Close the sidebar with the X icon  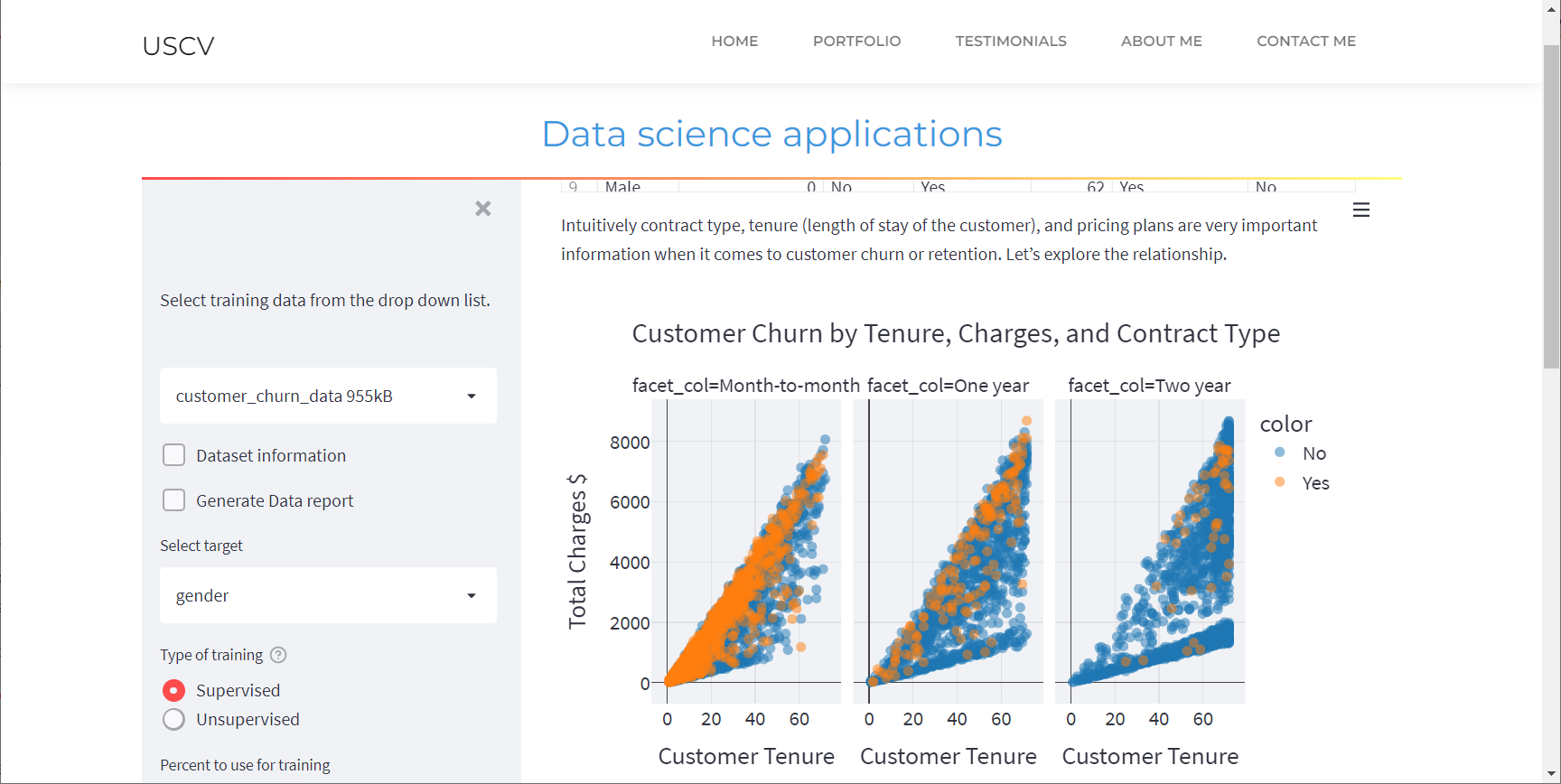483,209
